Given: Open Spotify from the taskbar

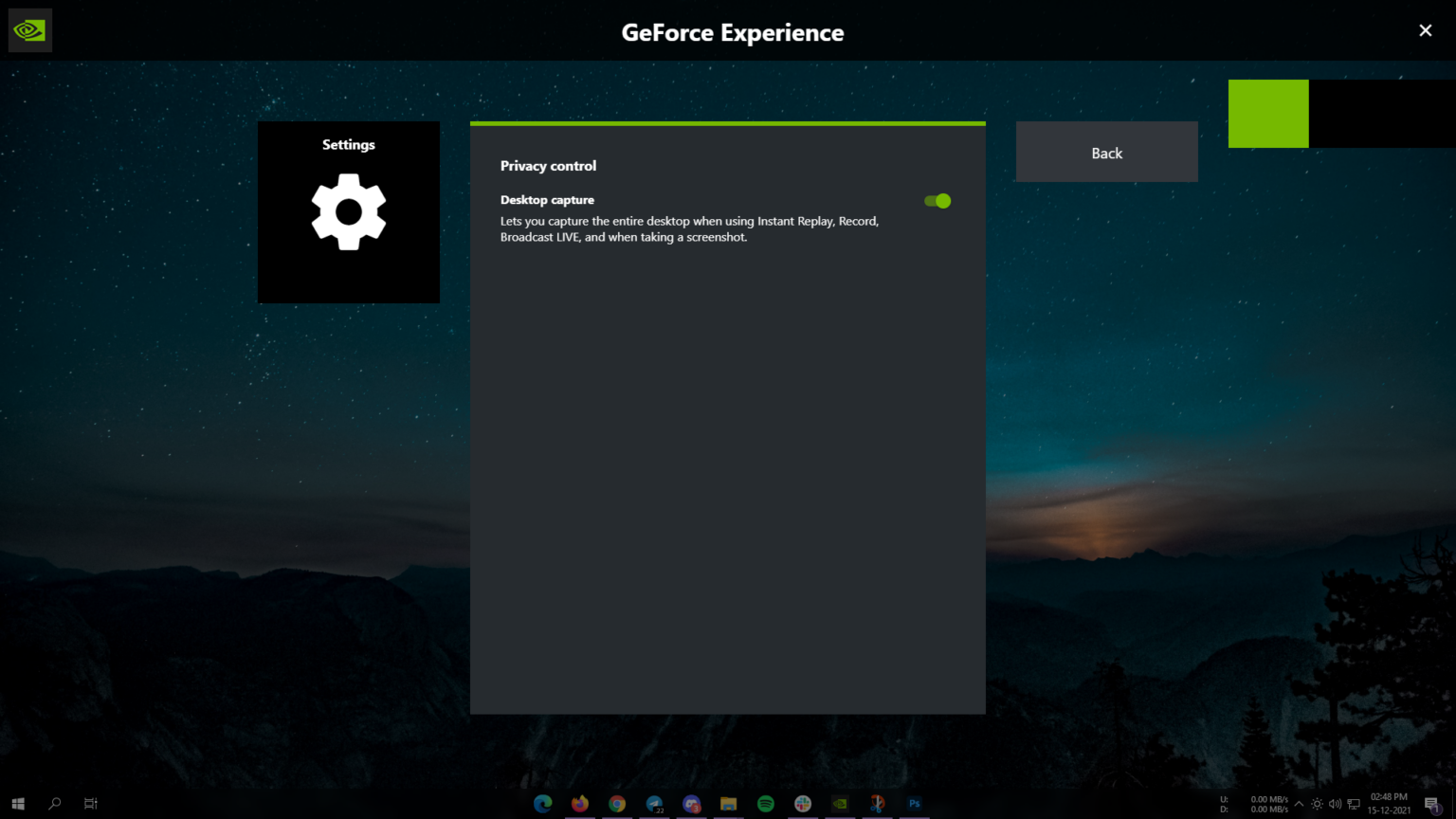Looking at the screenshot, I should (765, 804).
